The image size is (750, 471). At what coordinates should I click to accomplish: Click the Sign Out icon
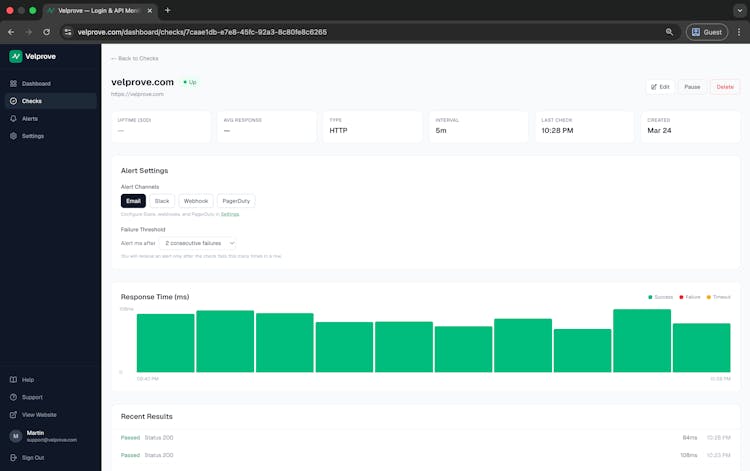tap(13, 457)
